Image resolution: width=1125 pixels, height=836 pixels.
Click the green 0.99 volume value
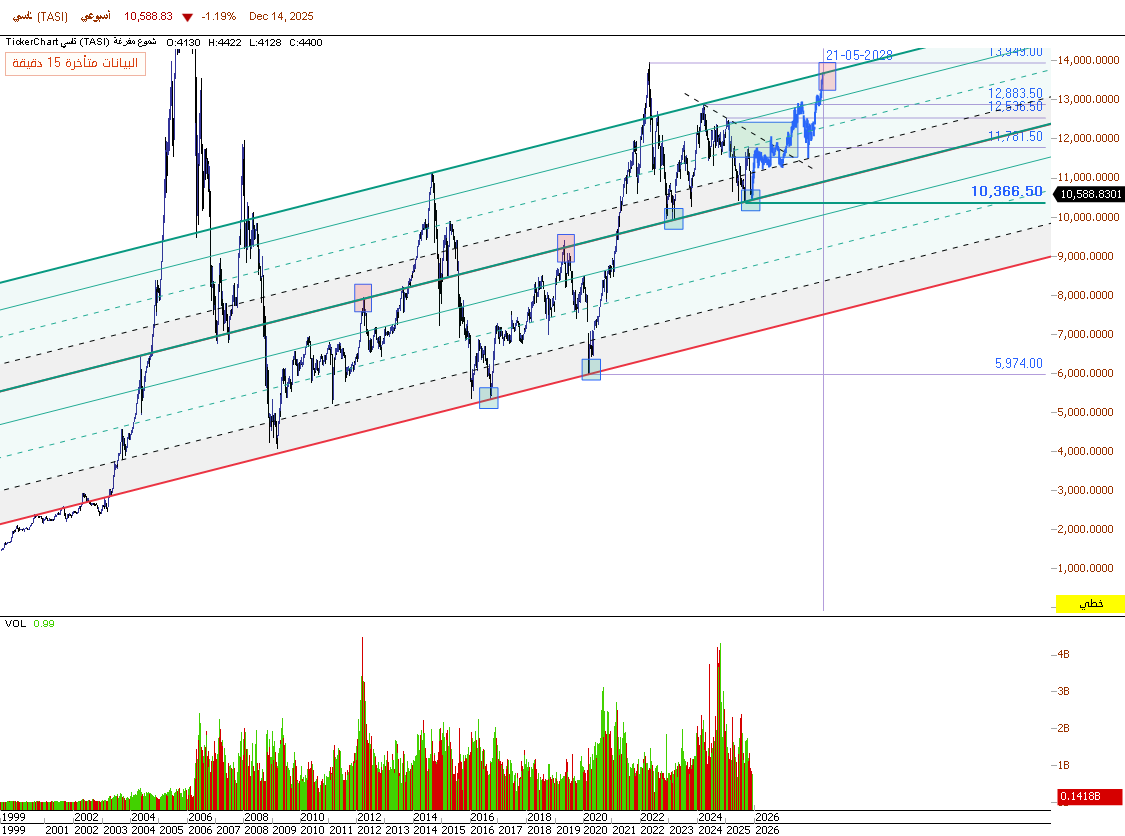tap(44, 624)
